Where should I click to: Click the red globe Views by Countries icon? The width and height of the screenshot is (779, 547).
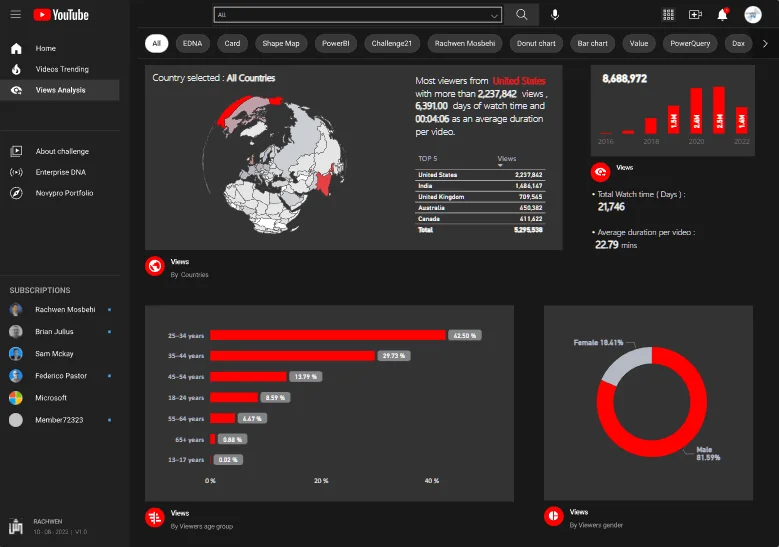(155, 266)
